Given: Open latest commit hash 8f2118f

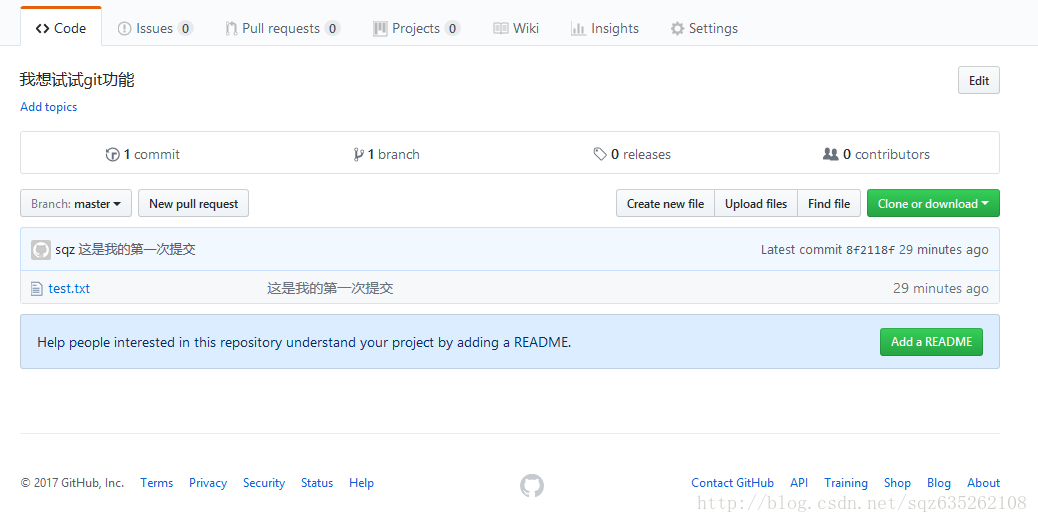Looking at the screenshot, I should (x=870, y=250).
